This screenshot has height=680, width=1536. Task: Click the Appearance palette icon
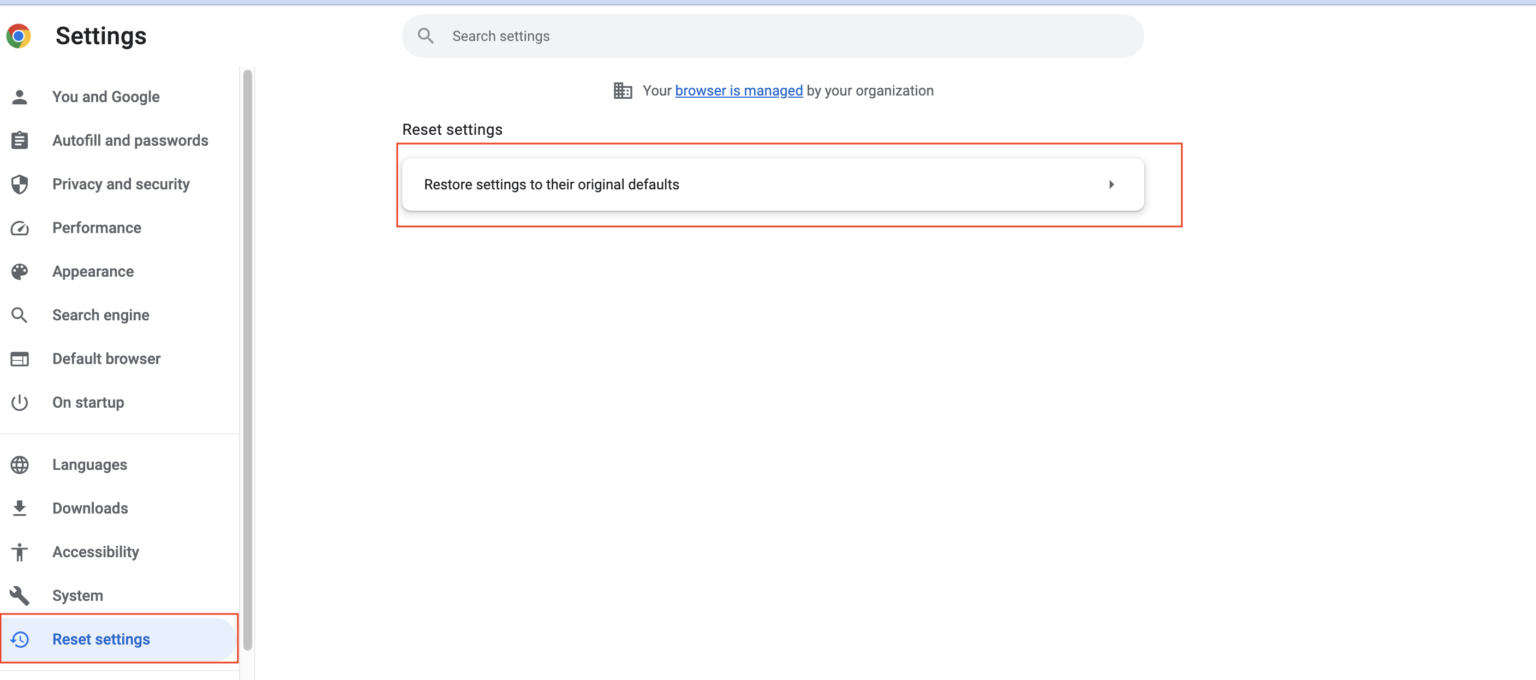(x=19, y=272)
